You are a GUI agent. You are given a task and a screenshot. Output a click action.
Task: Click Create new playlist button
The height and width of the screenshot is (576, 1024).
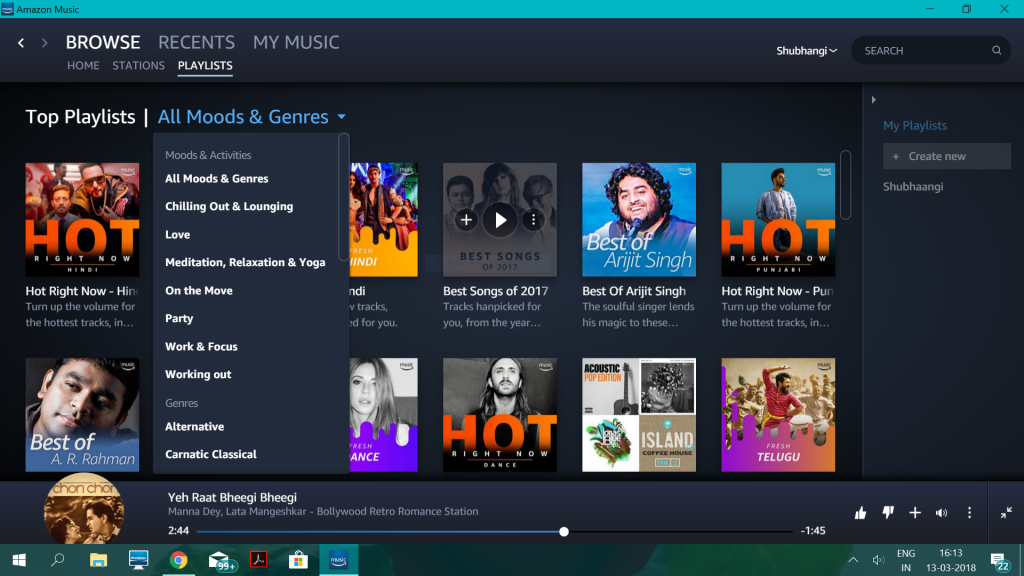pyautogui.click(x=947, y=156)
